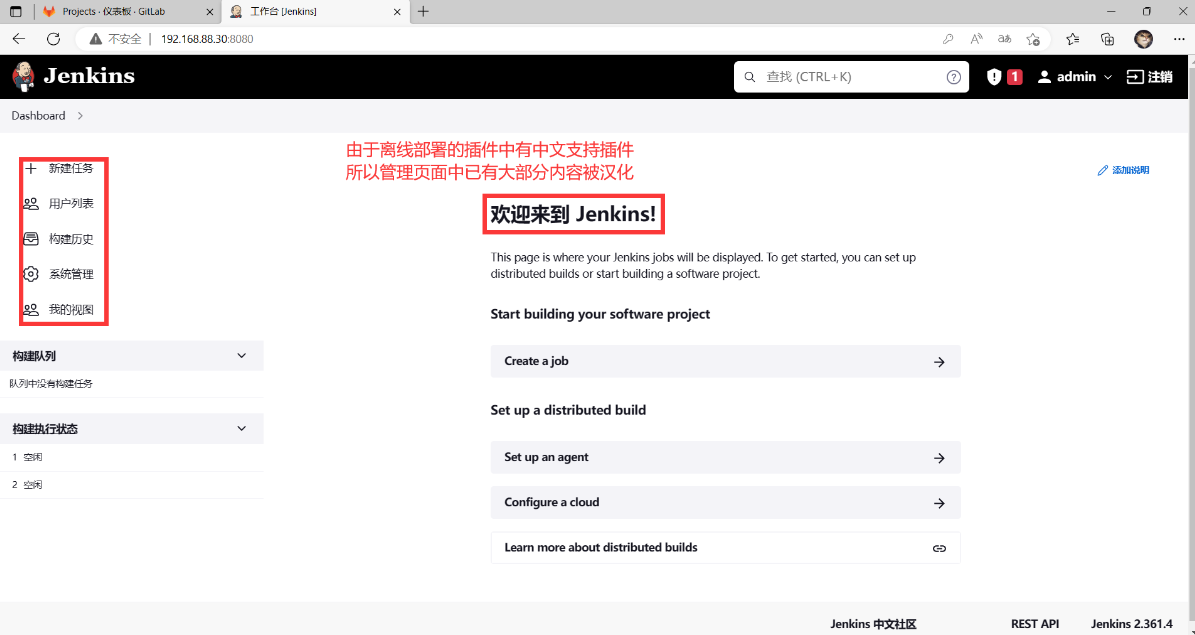Click executor row 1 空闲
This screenshot has height=635, width=1195.
[132, 457]
